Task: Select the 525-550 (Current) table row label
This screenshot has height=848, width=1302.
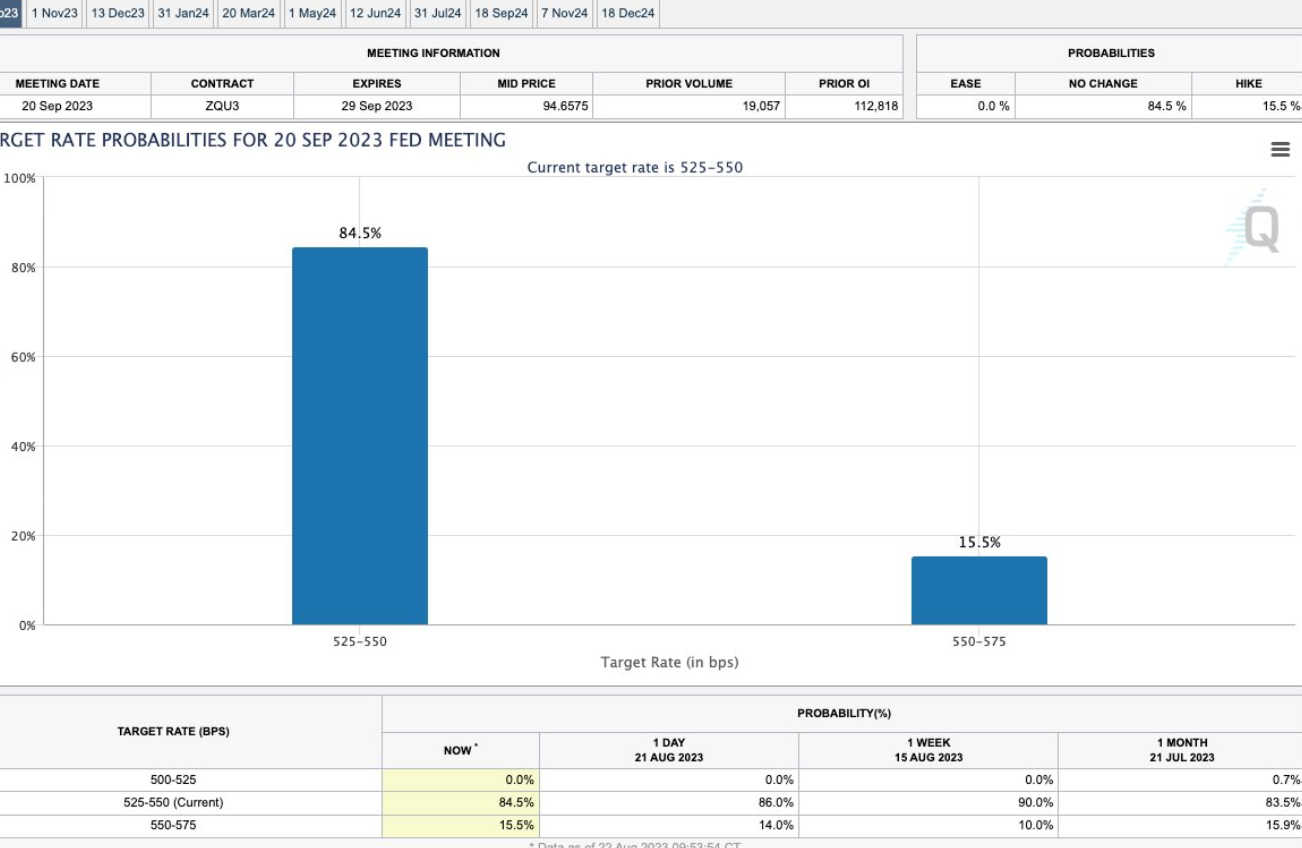Action: tap(173, 802)
